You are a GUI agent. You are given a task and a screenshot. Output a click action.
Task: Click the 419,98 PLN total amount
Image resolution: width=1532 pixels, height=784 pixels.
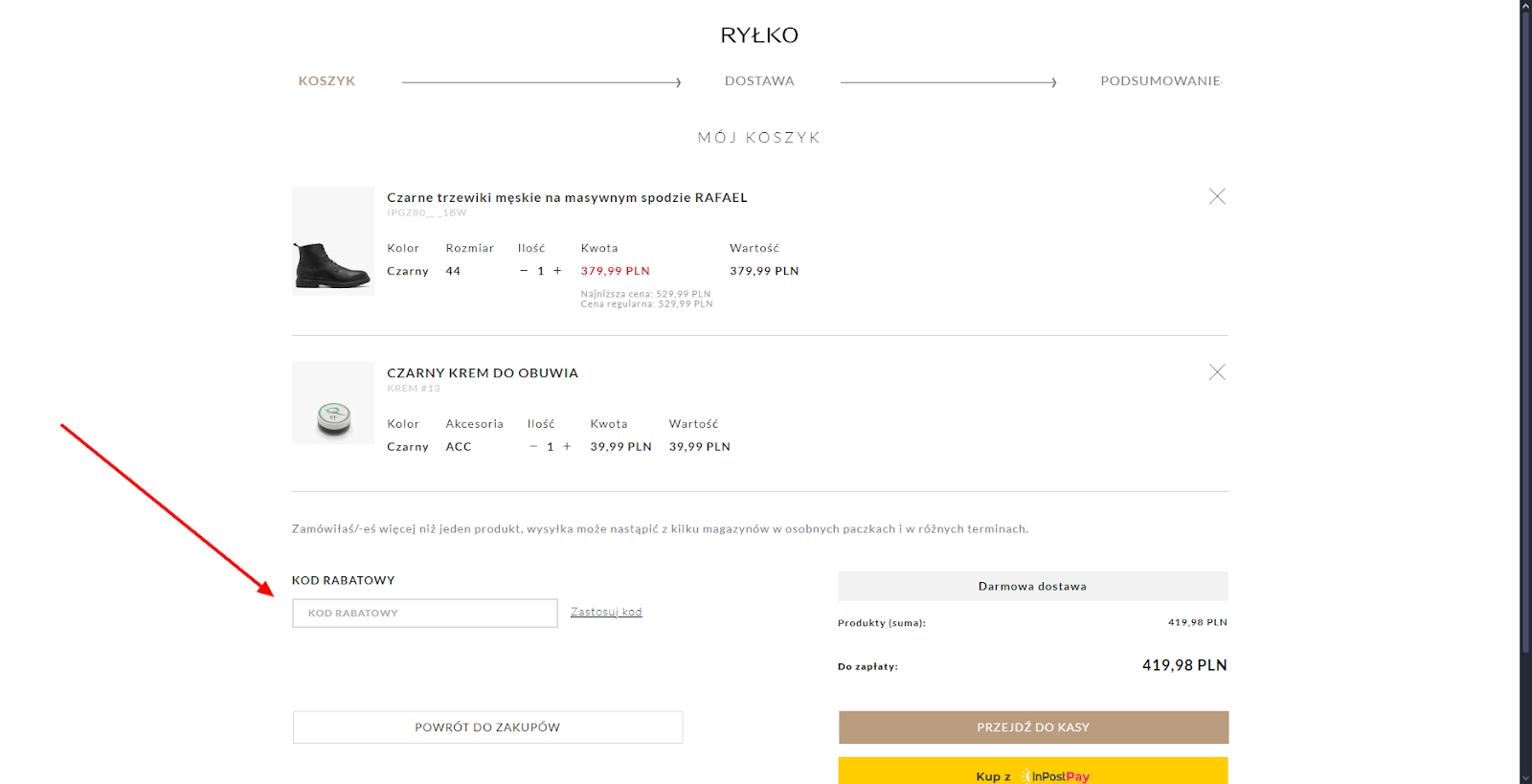coord(1184,665)
